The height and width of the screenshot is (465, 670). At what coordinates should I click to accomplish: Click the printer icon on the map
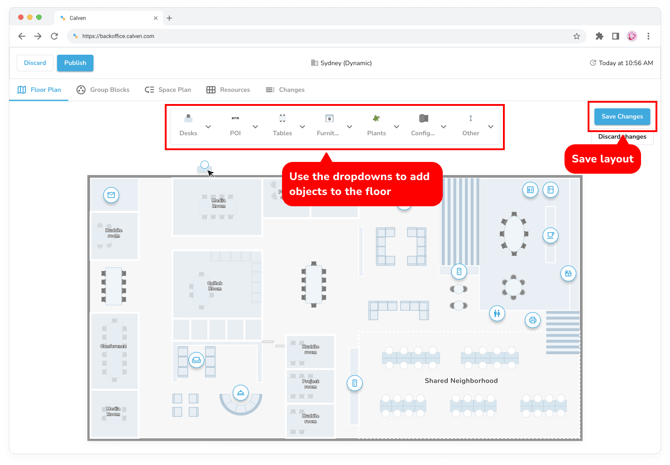532,321
